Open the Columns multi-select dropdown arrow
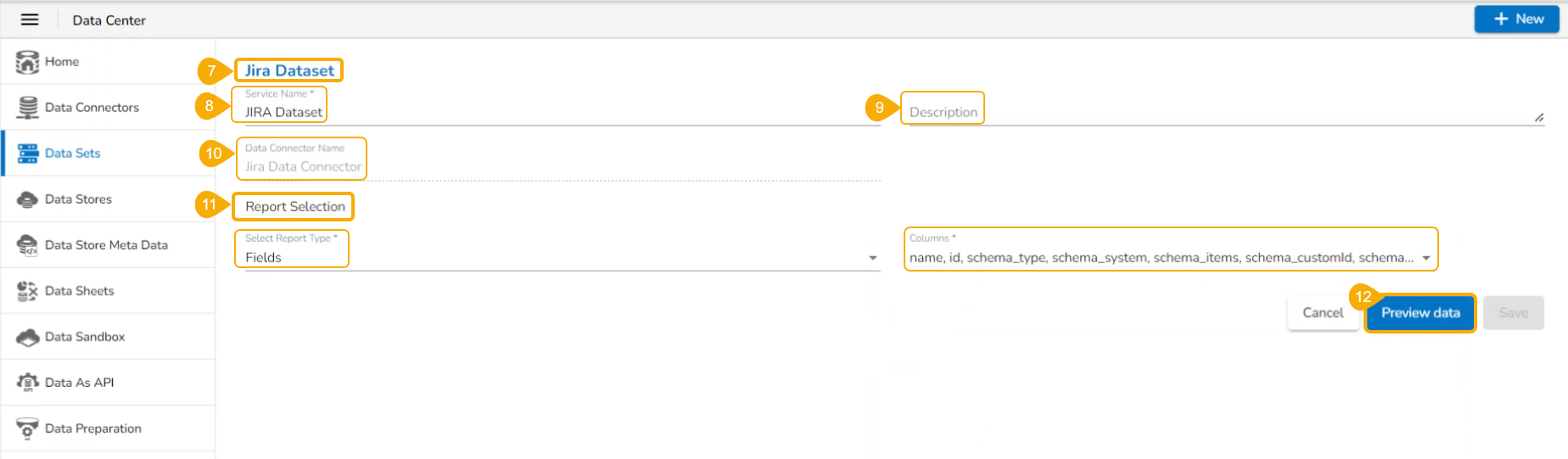The image size is (1568, 459). [1426, 258]
